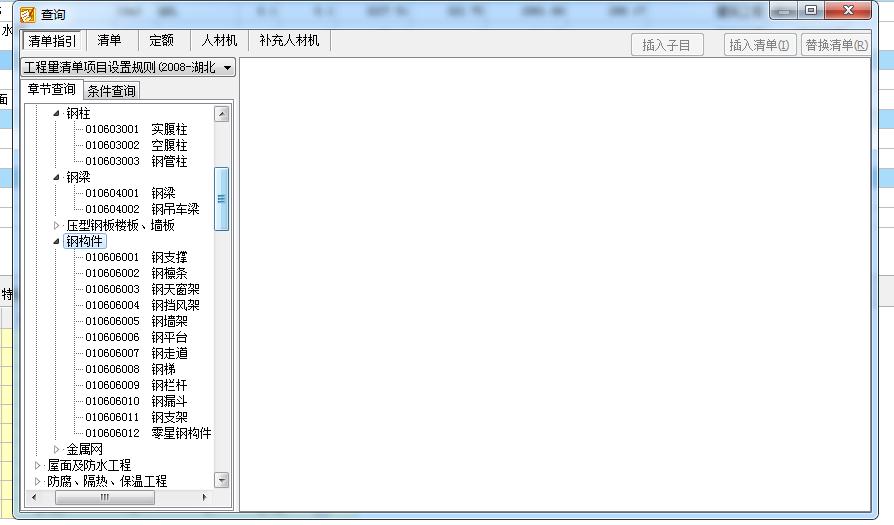Select item 010606001 钢支撑

pos(136,258)
